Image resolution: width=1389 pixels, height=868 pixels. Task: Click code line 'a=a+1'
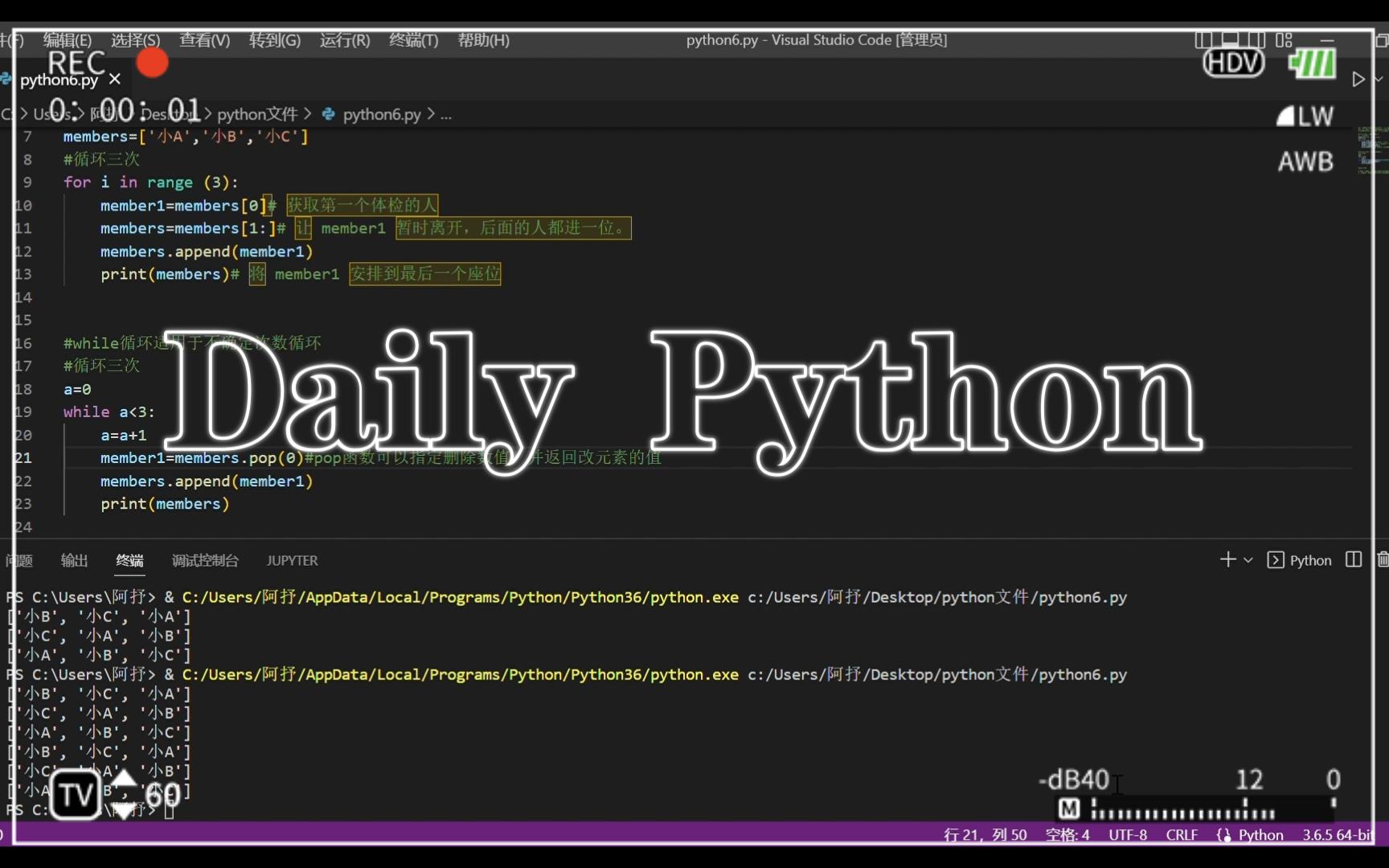(x=123, y=435)
